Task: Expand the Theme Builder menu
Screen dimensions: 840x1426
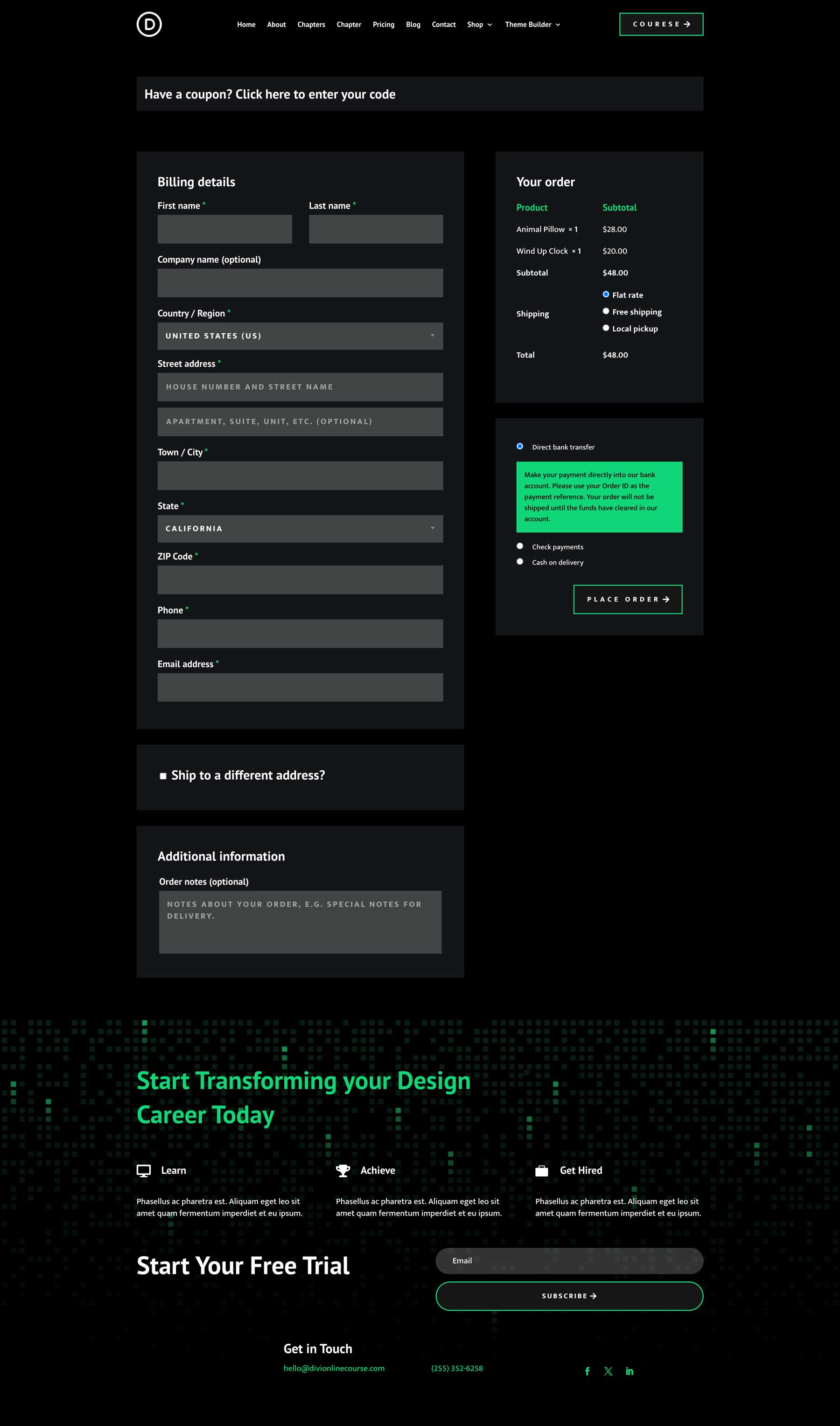Action: pos(532,24)
